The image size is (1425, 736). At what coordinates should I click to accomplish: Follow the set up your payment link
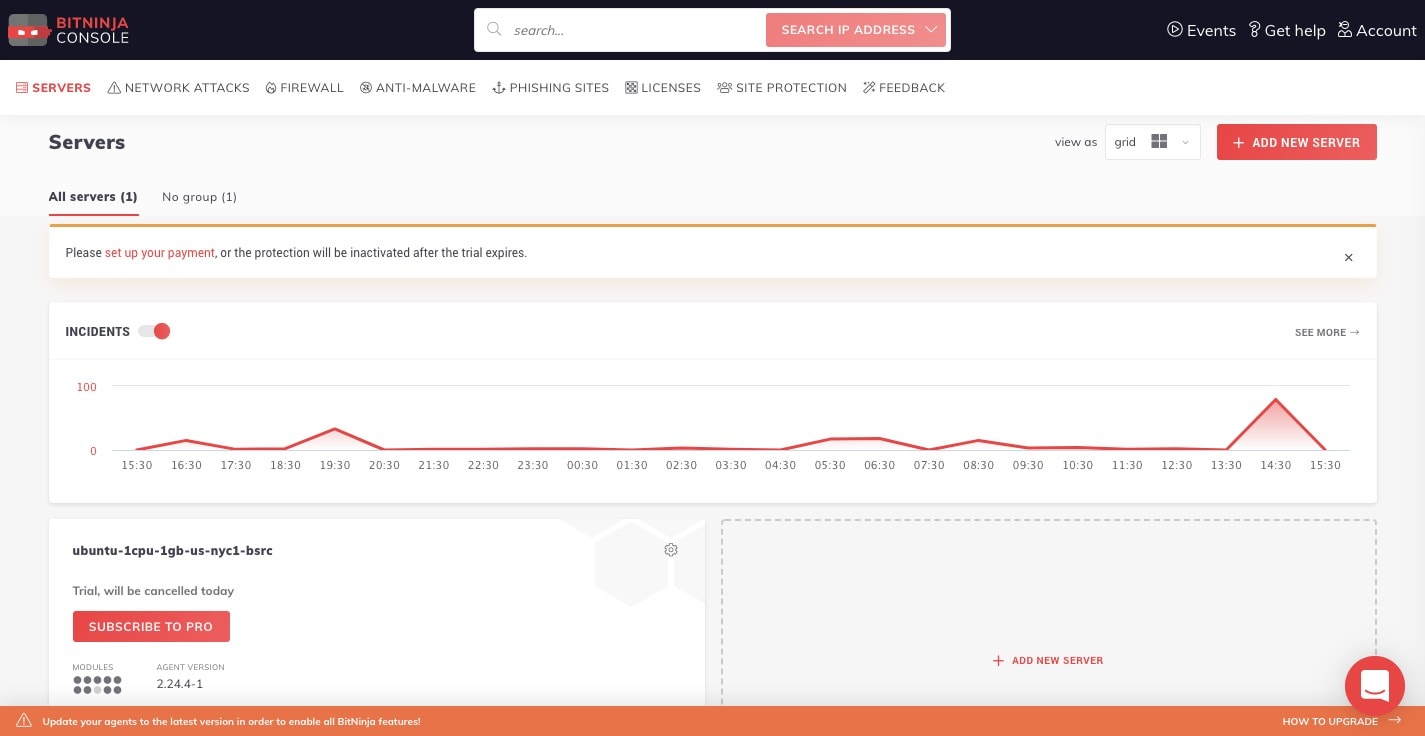tap(160, 253)
